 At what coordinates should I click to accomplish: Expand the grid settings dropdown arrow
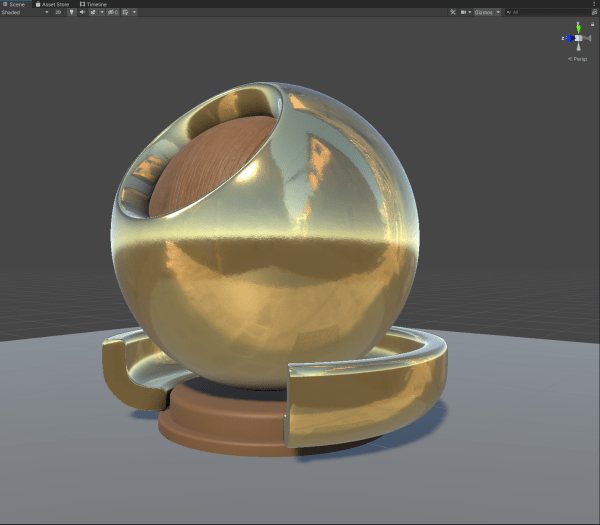tap(135, 12)
